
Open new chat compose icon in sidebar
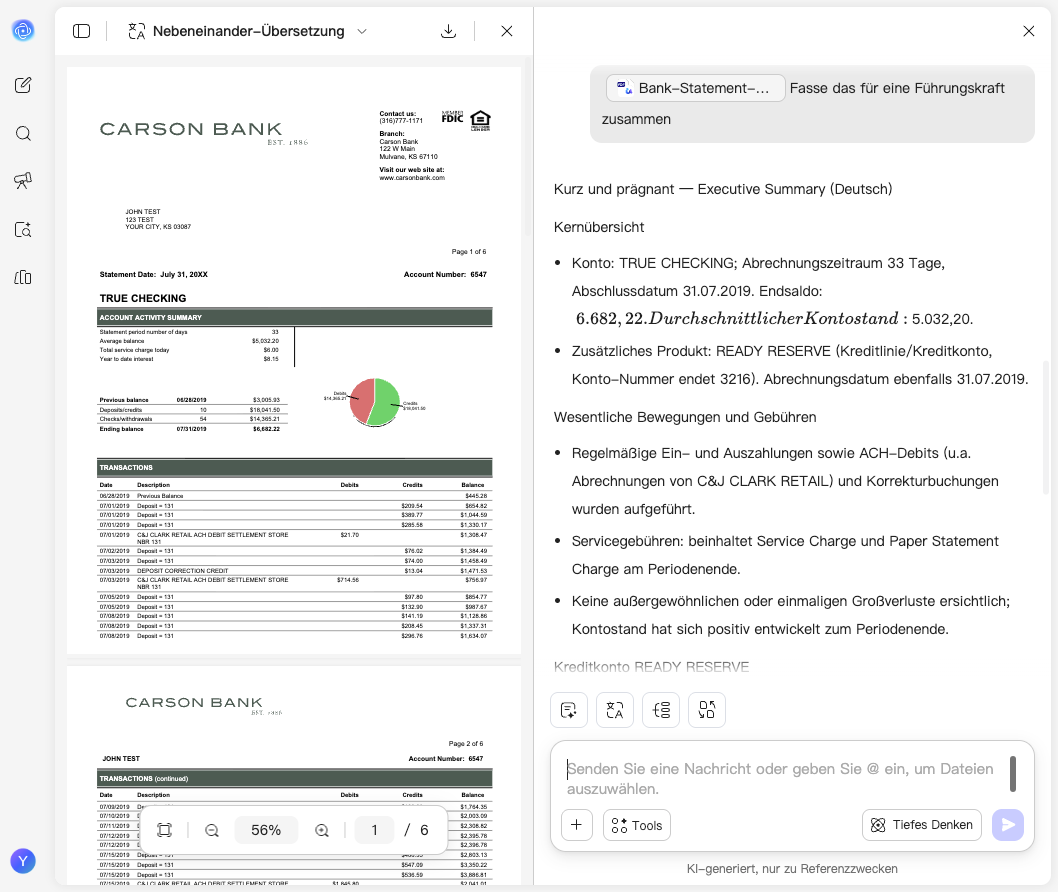click(x=23, y=85)
